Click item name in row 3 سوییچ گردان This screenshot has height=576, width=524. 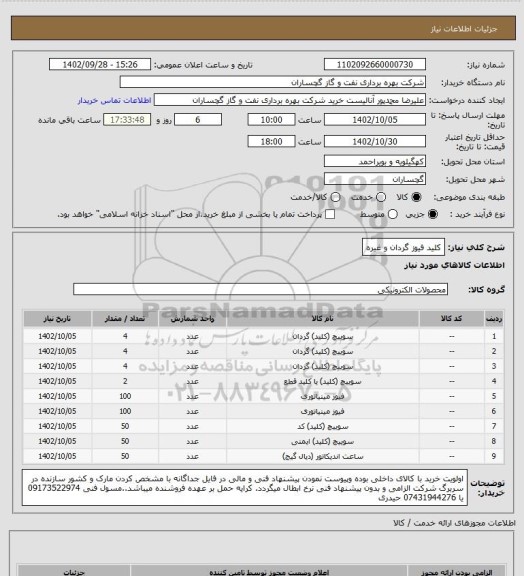point(323,367)
